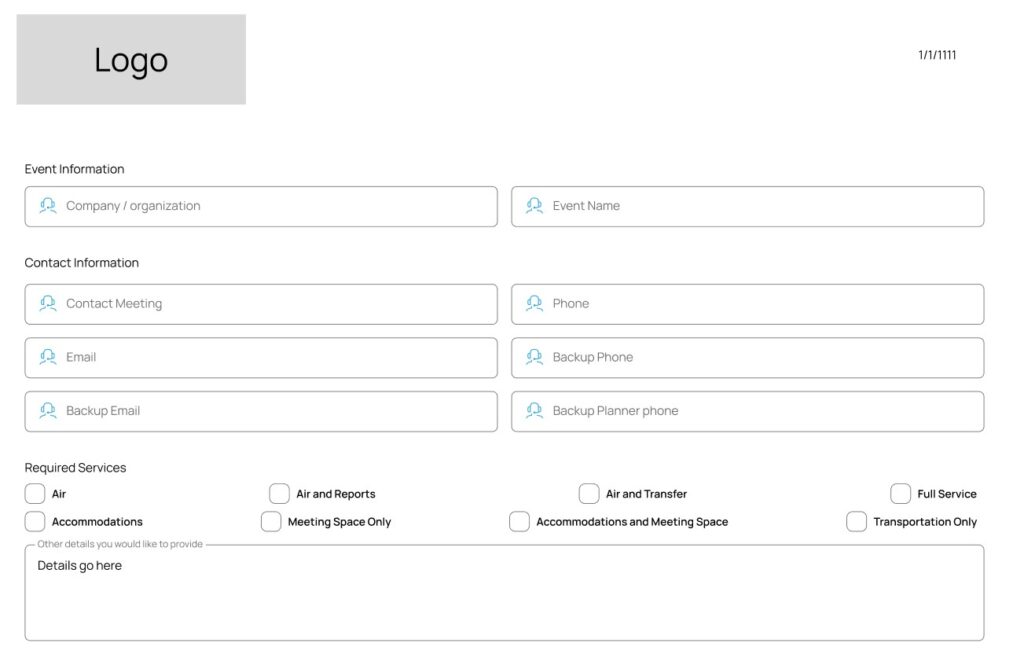The image size is (1024, 665).
Task: Select the Full Service checkbox
Action: coord(900,494)
